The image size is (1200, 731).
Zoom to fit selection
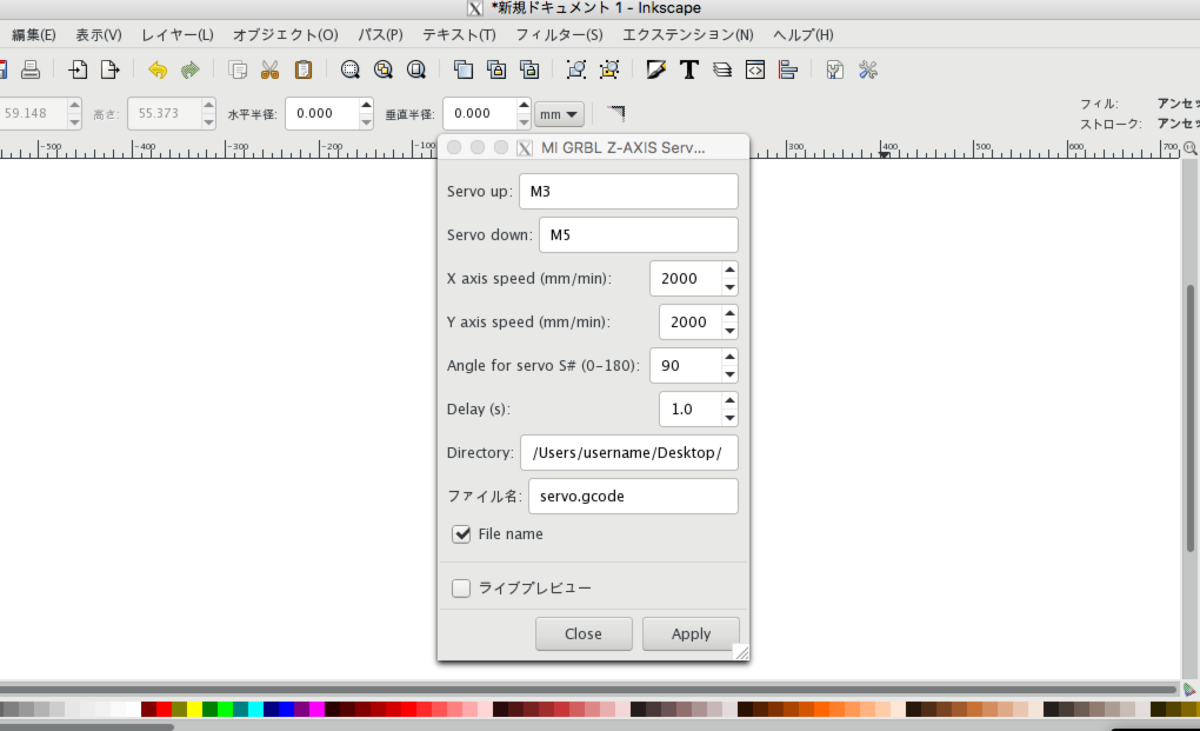tap(350, 70)
